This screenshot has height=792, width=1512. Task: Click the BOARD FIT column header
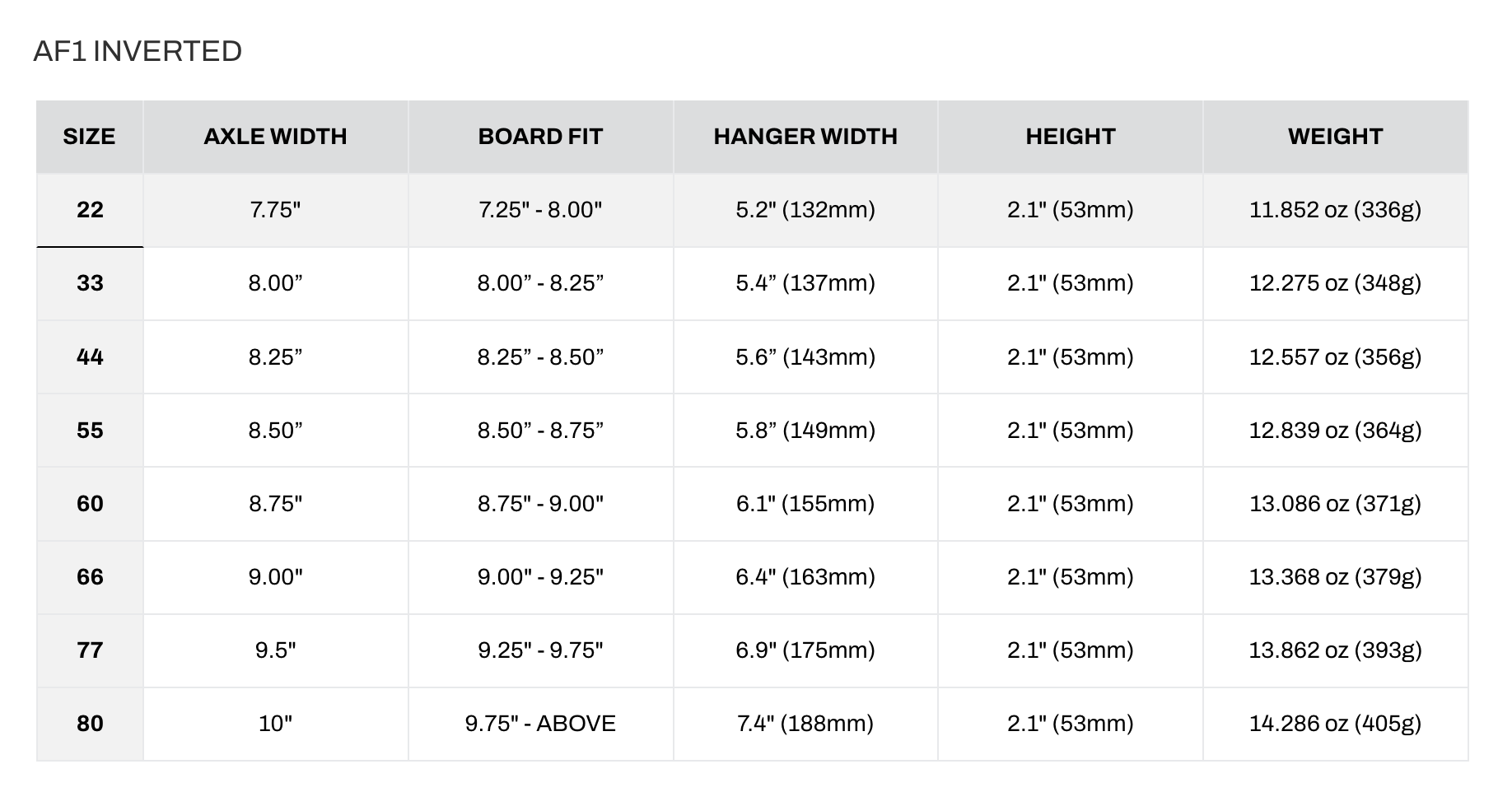(x=541, y=137)
